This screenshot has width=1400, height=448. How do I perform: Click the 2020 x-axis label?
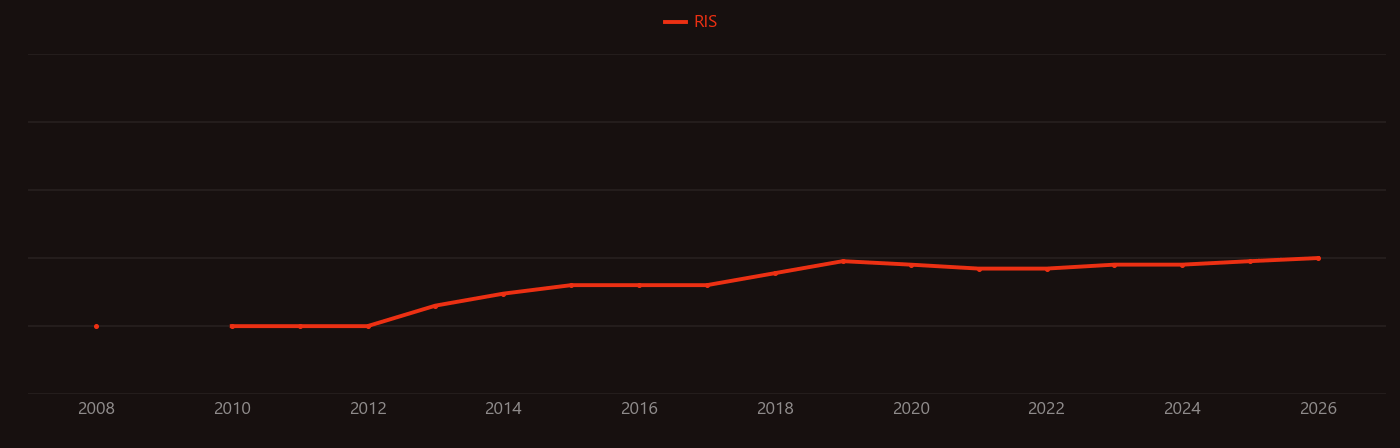[911, 409]
